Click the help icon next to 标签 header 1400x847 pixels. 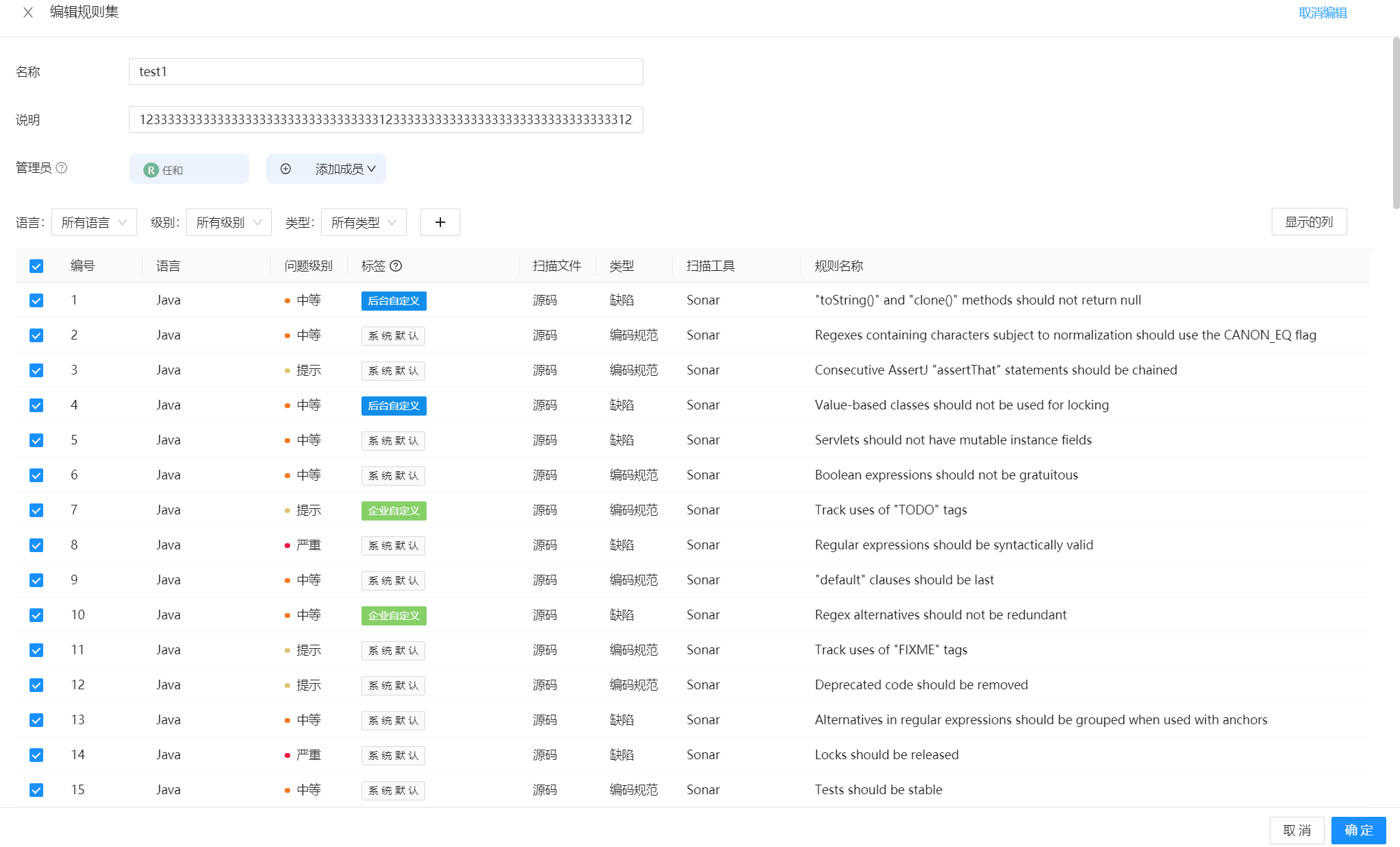point(396,266)
